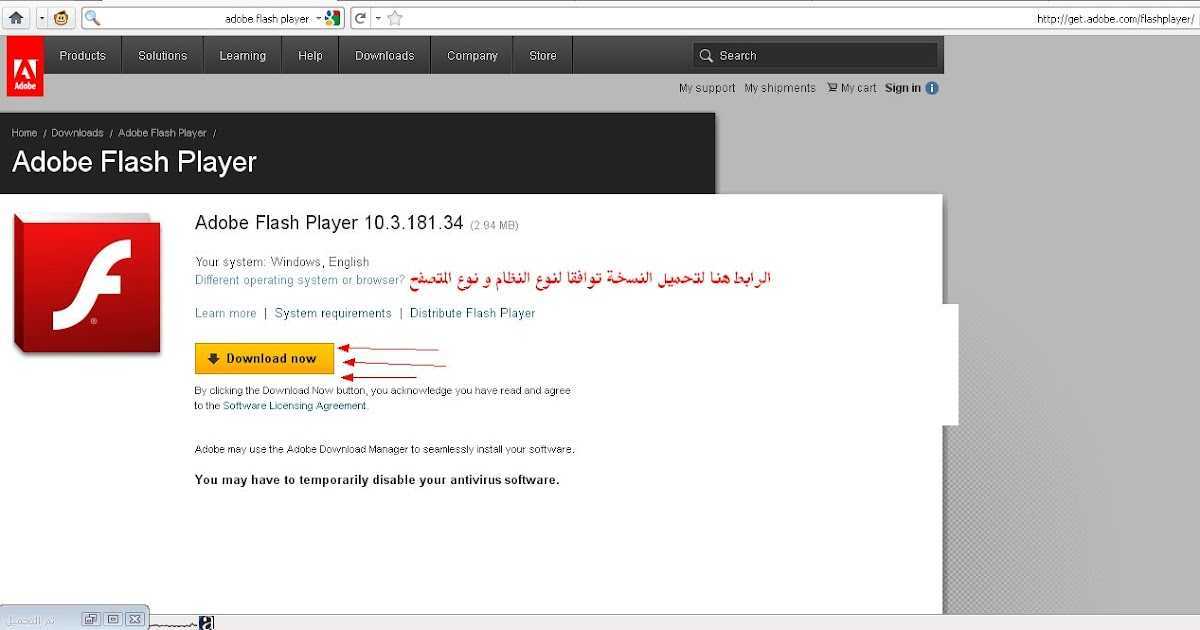Click the 'Adobe Flash Player 10.3.181.34' heading text
This screenshot has height=630, width=1200.
click(x=329, y=223)
